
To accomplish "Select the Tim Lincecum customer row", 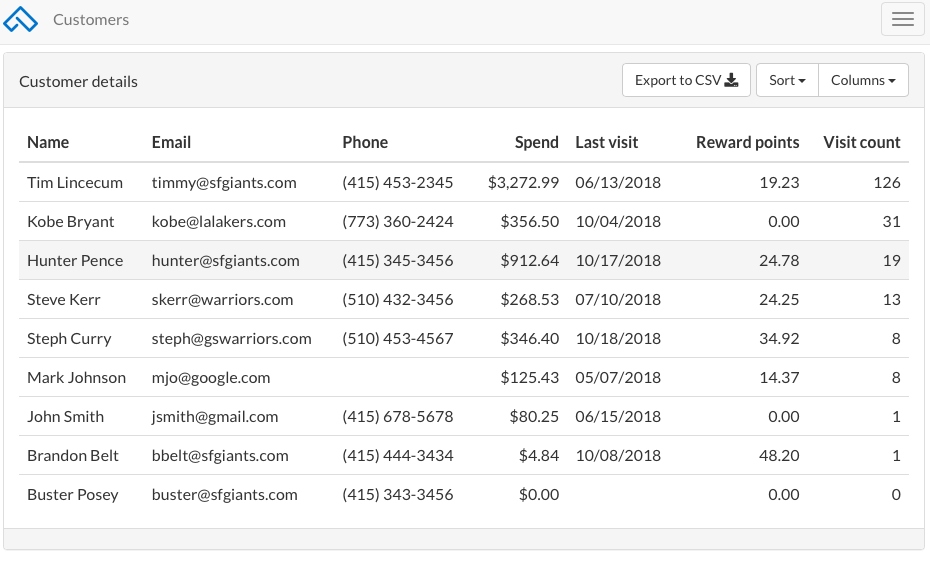I will coord(75,182).
